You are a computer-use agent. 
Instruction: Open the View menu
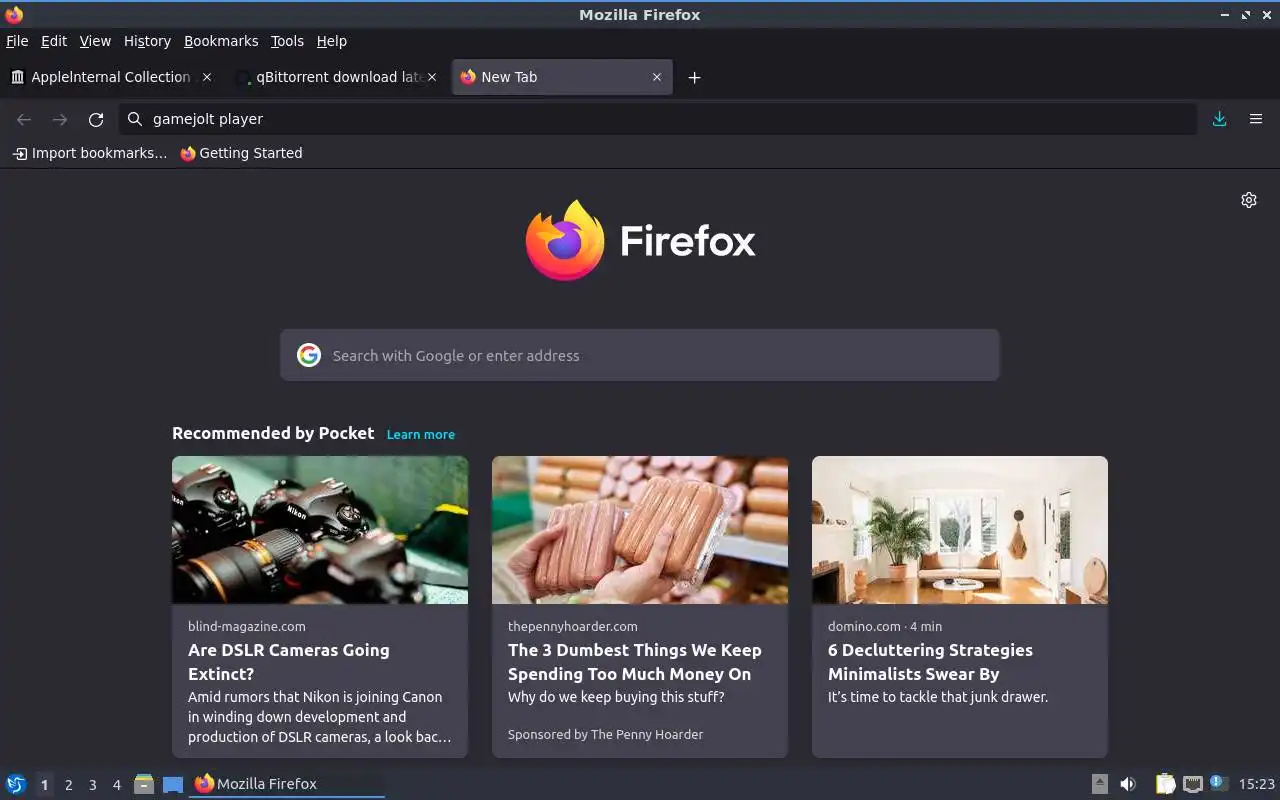pos(95,41)
